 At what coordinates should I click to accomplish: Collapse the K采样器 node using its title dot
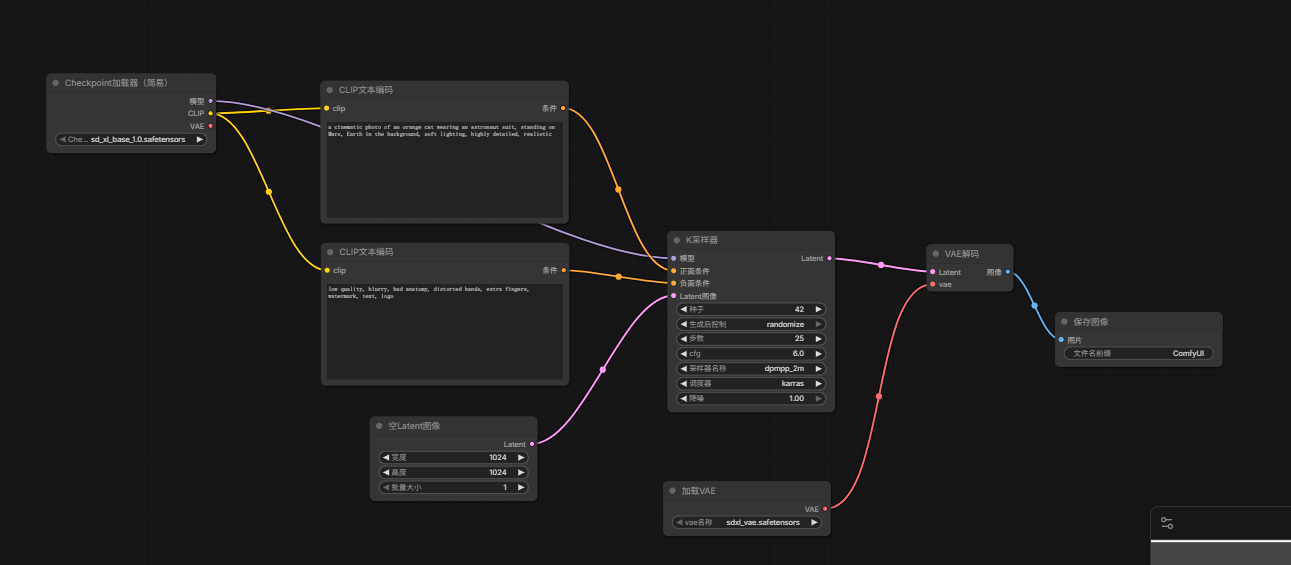click(677, 240)
